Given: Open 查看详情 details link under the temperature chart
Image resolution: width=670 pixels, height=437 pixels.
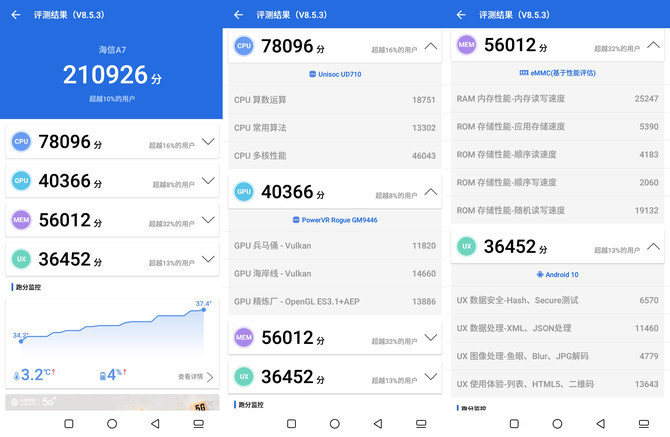Looking at the screenshot, I should (x=196, y=377).
